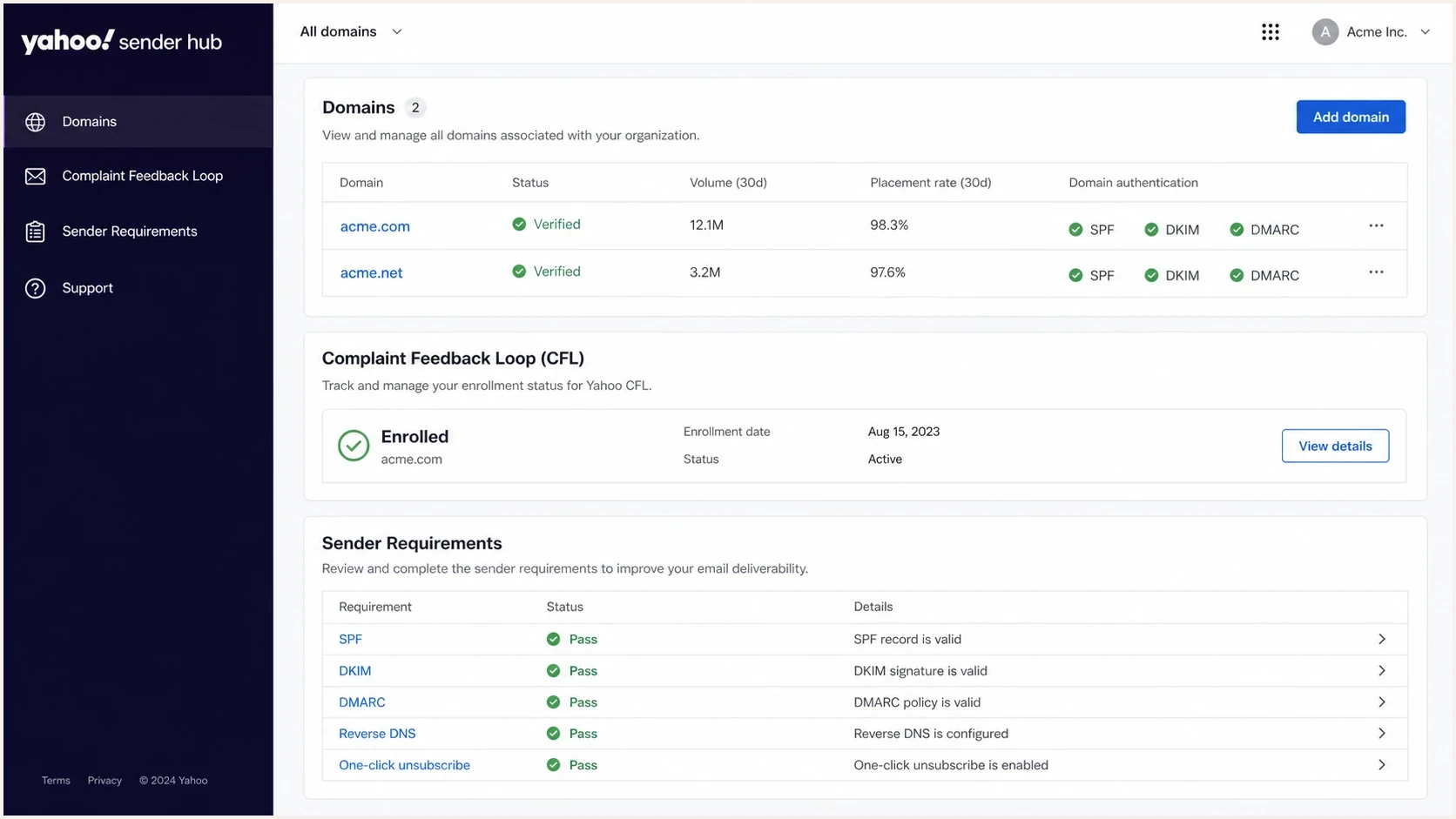
Task: Open the more options menu for acme.com
Action: [x=1376, y=225]
